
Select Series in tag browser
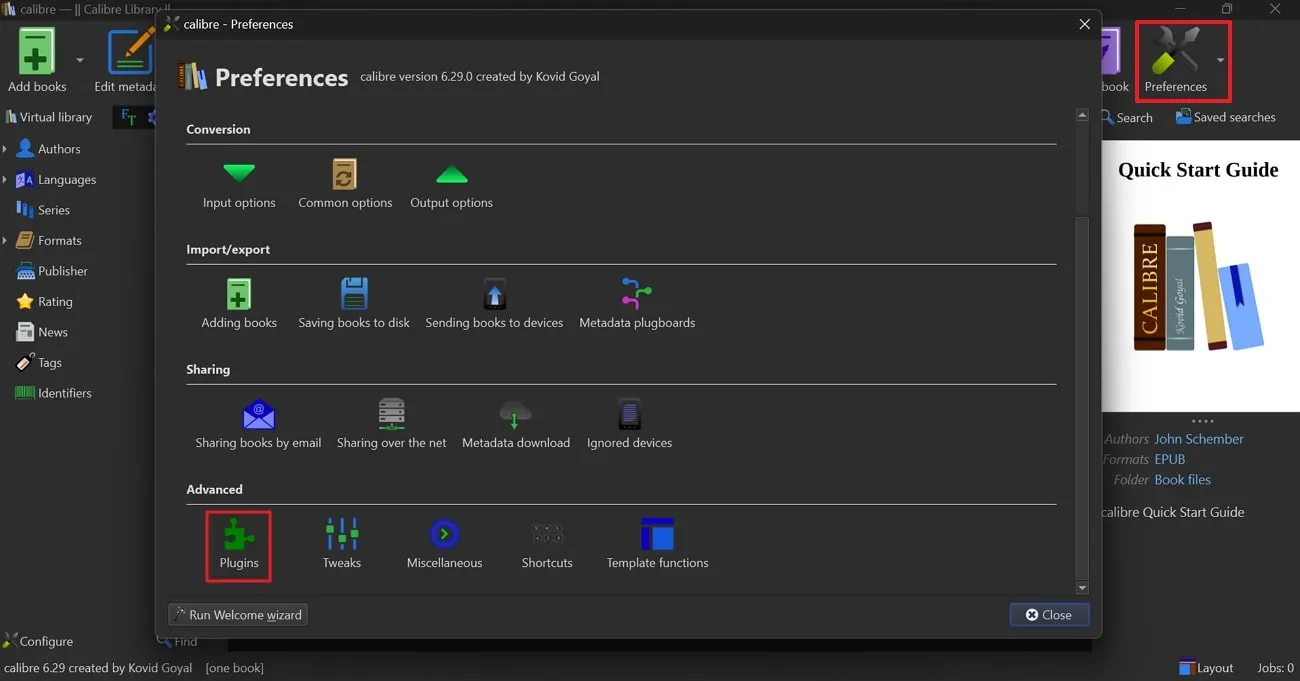pyautogui.click(x=43, y=210)
